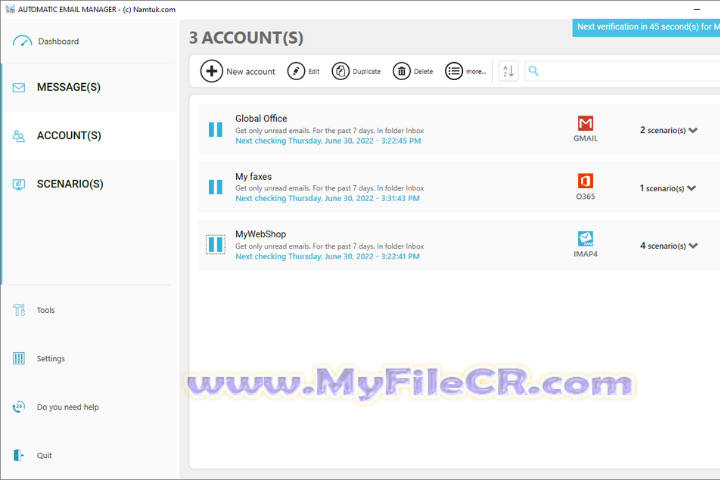This screenshot has width=720, height=480.
Task: Click the 'Next verification' status banner
Action: 646,28
